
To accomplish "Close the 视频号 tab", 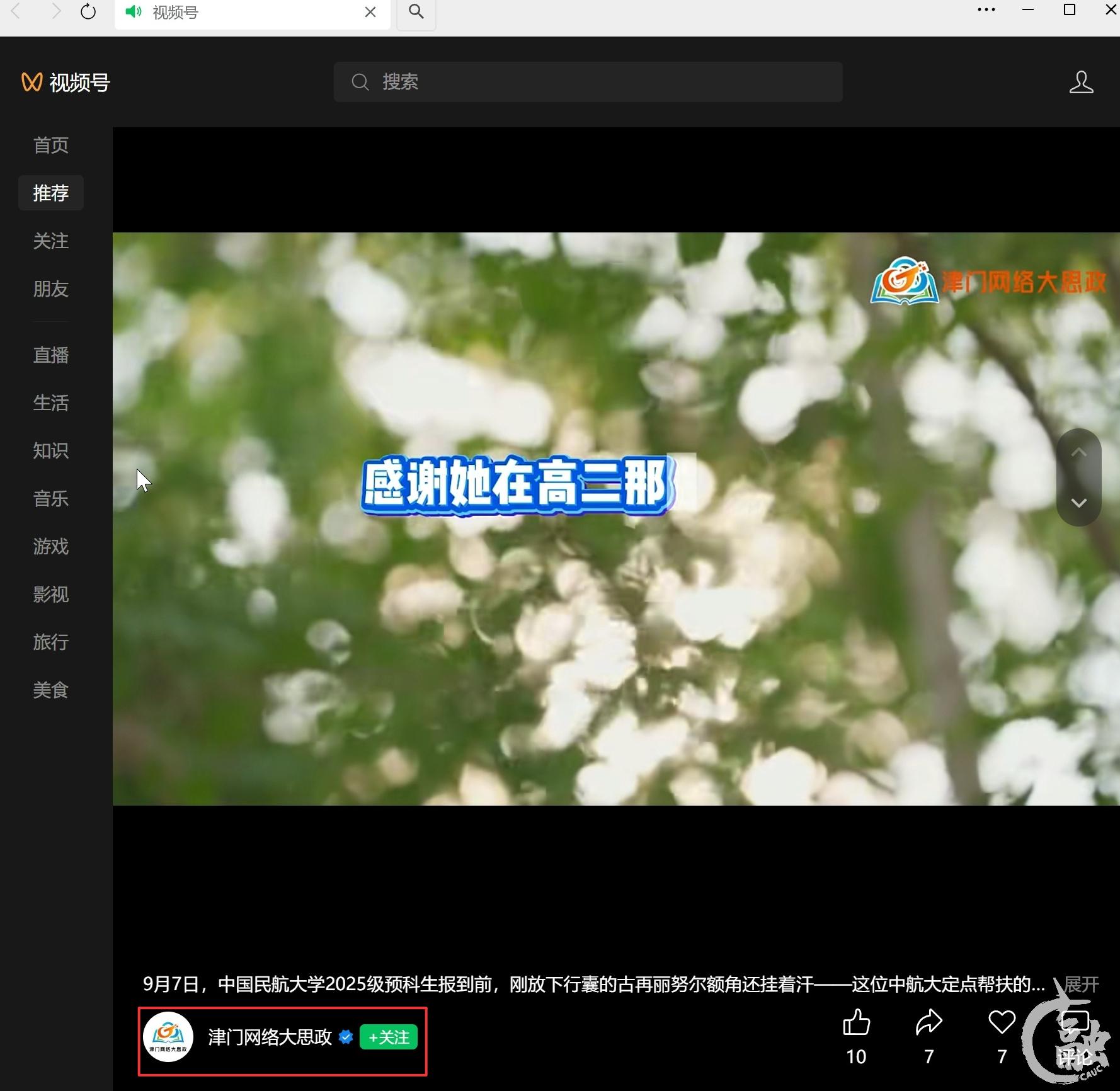I will (x=370, y=12).
